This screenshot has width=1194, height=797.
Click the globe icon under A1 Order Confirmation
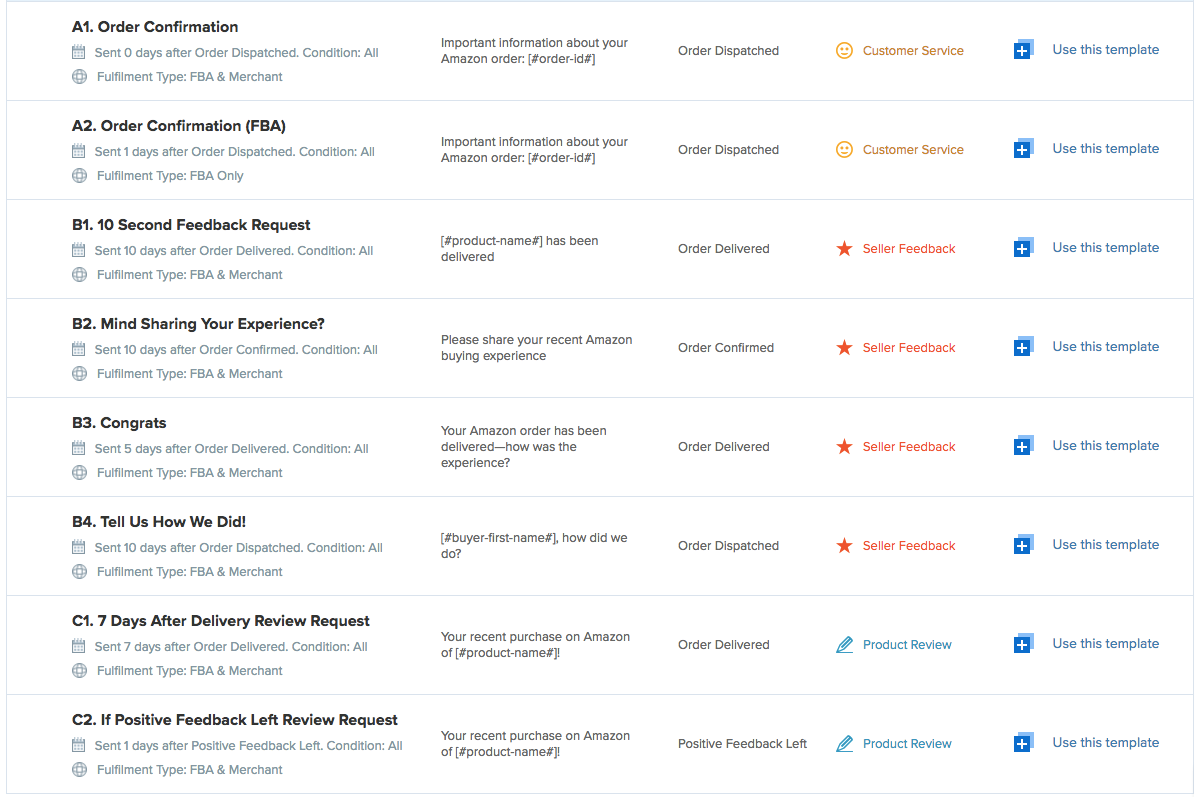[x=79, y=76]
